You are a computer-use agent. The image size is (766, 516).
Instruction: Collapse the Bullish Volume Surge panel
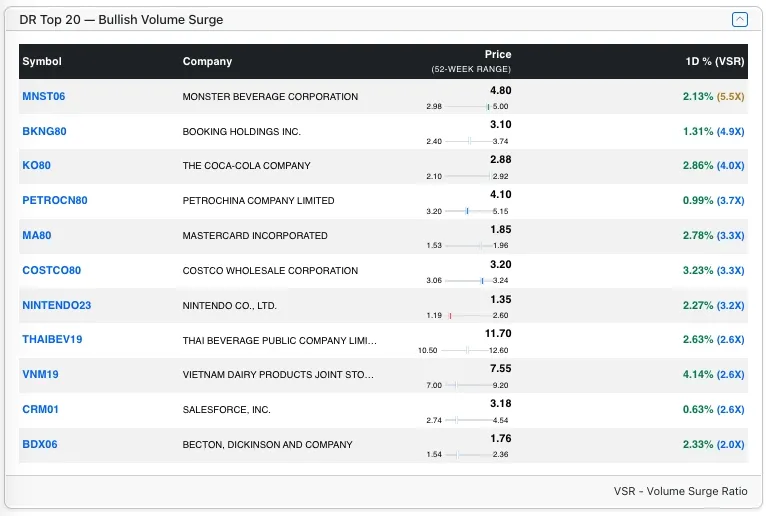[740, 20]
